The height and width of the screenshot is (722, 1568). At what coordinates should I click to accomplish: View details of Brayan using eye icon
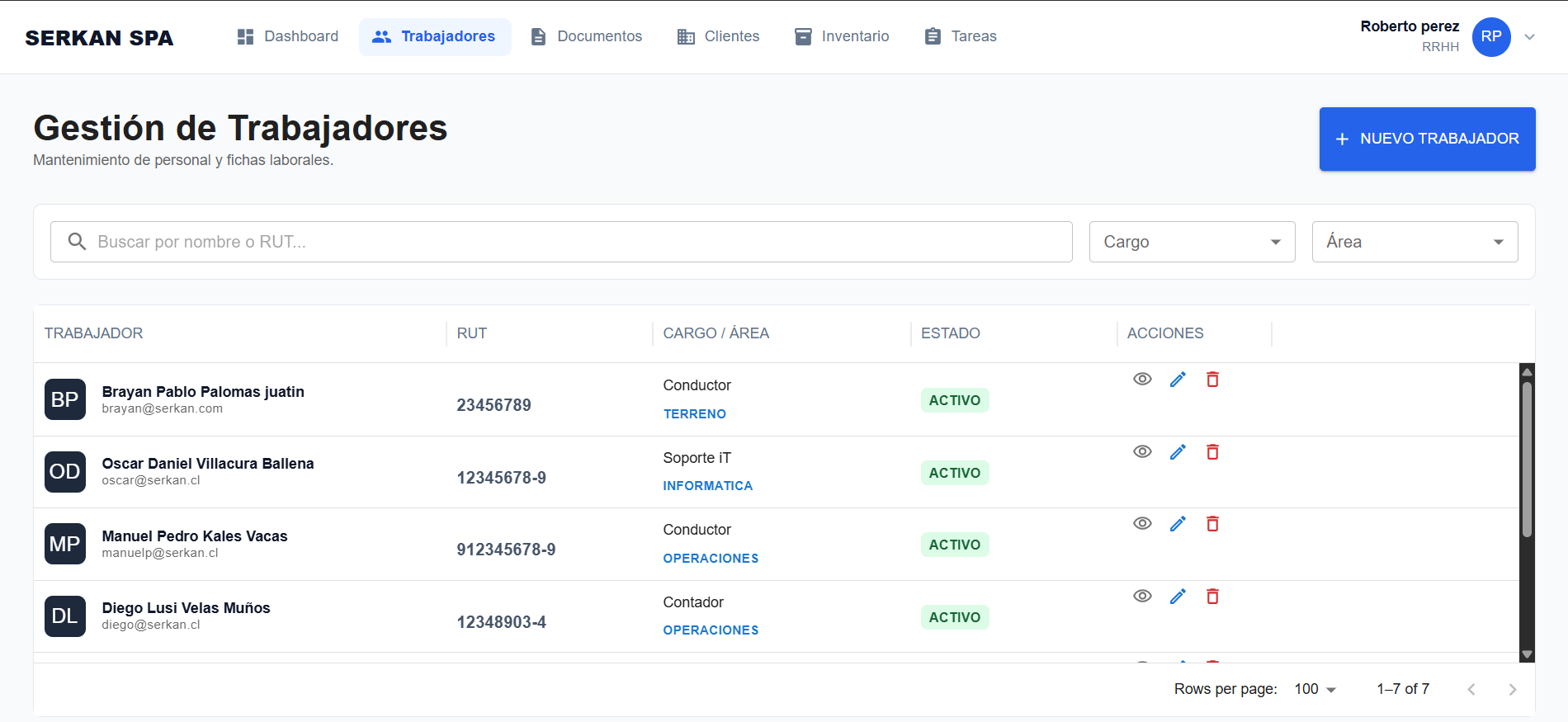(x=1142, y=380)
